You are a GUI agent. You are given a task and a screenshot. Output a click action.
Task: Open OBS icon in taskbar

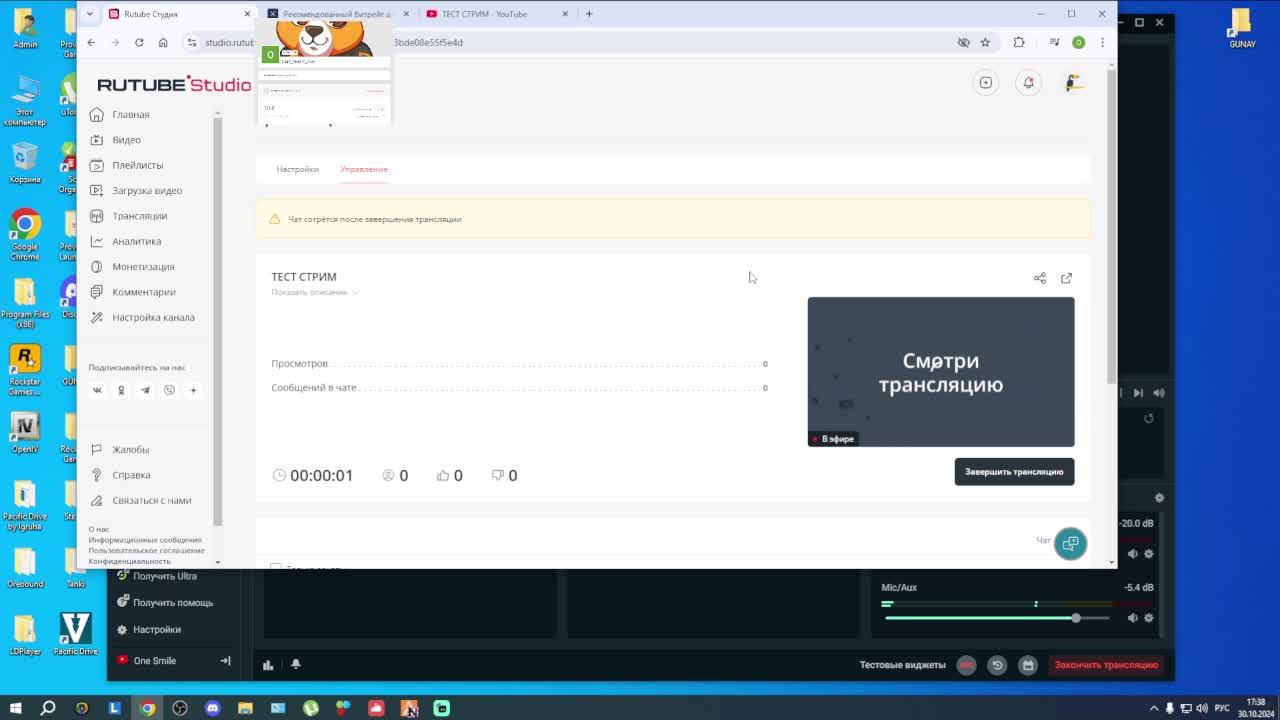click(180, 708)
